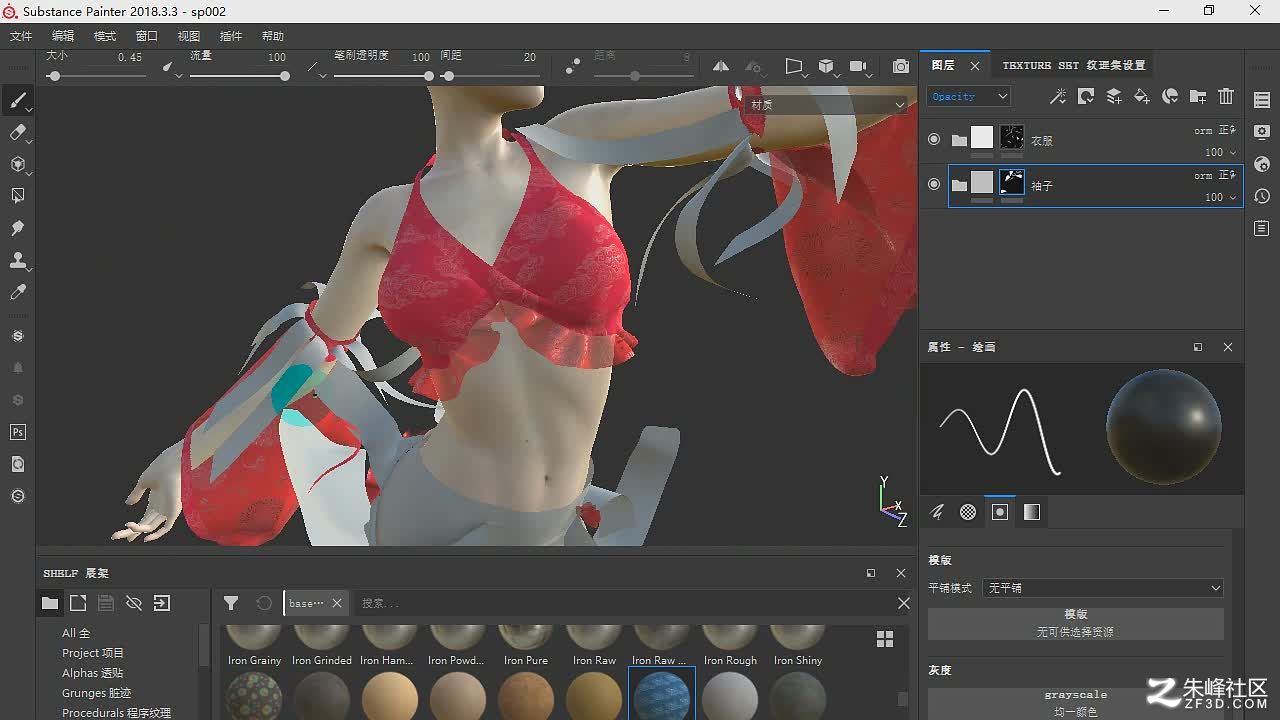Image resolution: width=1280 pixels, height=720 pixels.
Task: Open the 3D view mode cube dropdown
Action: (x=828, y=66)
